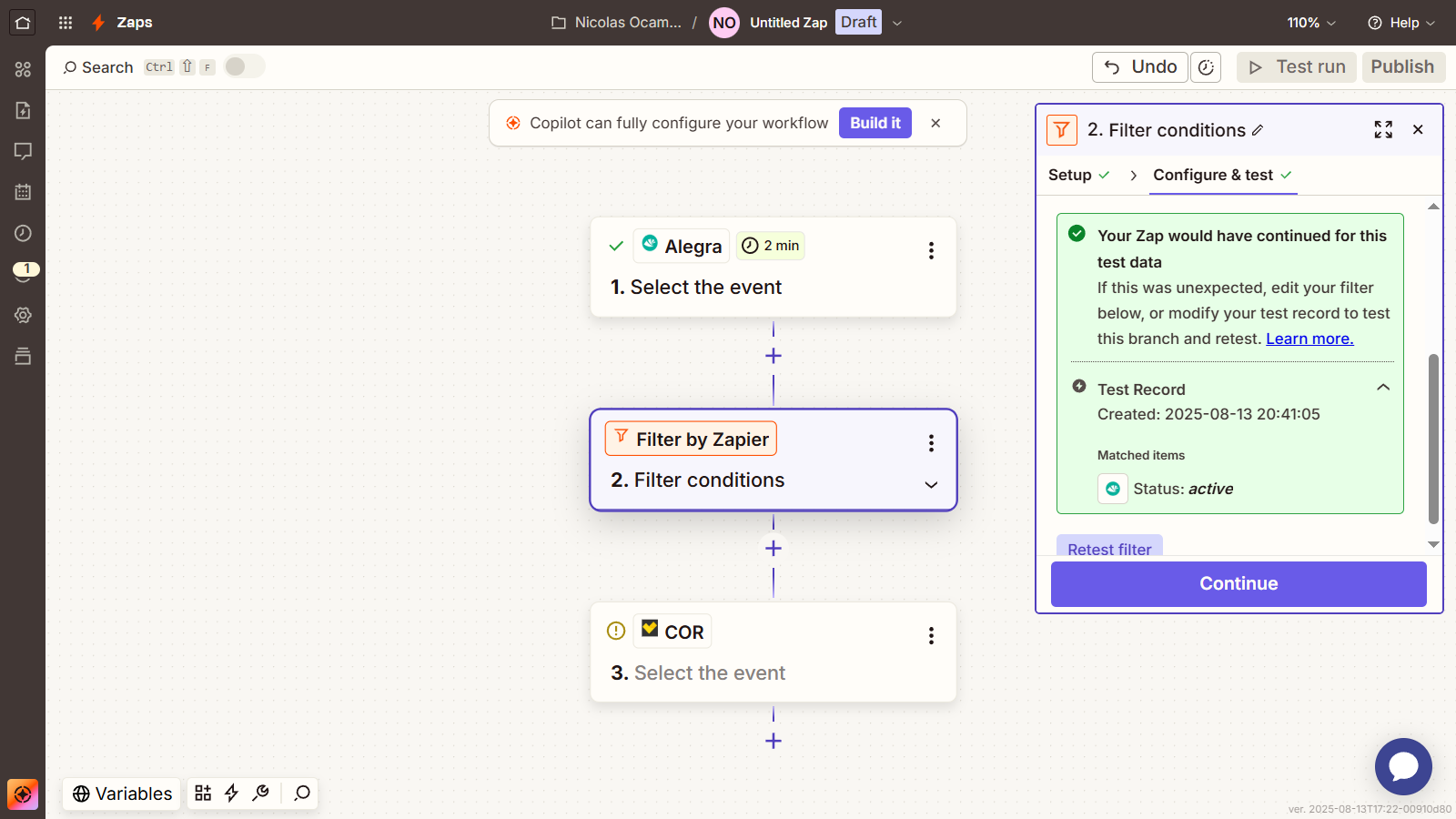Open the support chat bubble
The image size is (1456, 819).
point(1403,766)
